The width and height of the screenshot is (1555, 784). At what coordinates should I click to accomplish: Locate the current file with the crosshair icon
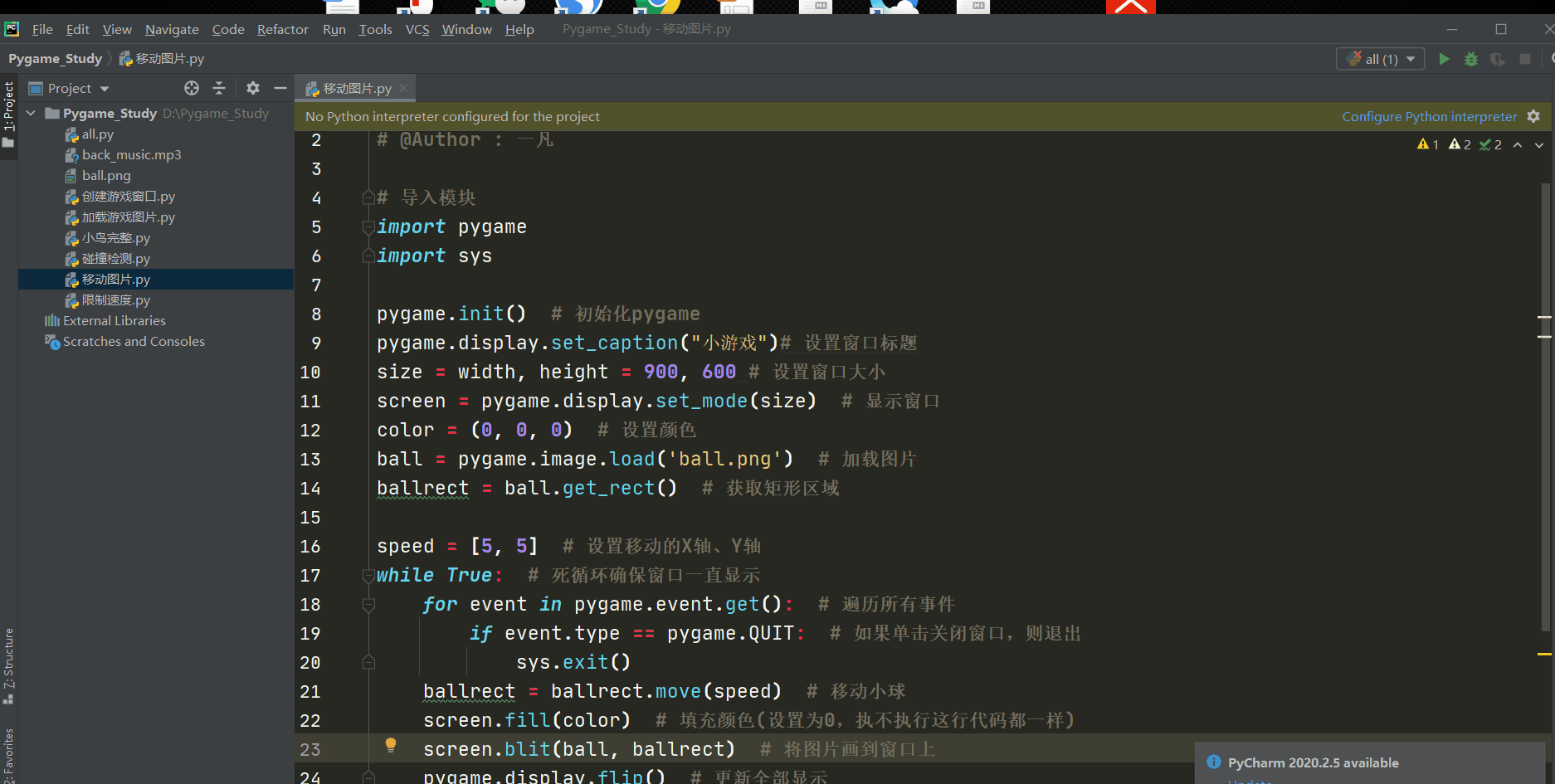(192, 88)
